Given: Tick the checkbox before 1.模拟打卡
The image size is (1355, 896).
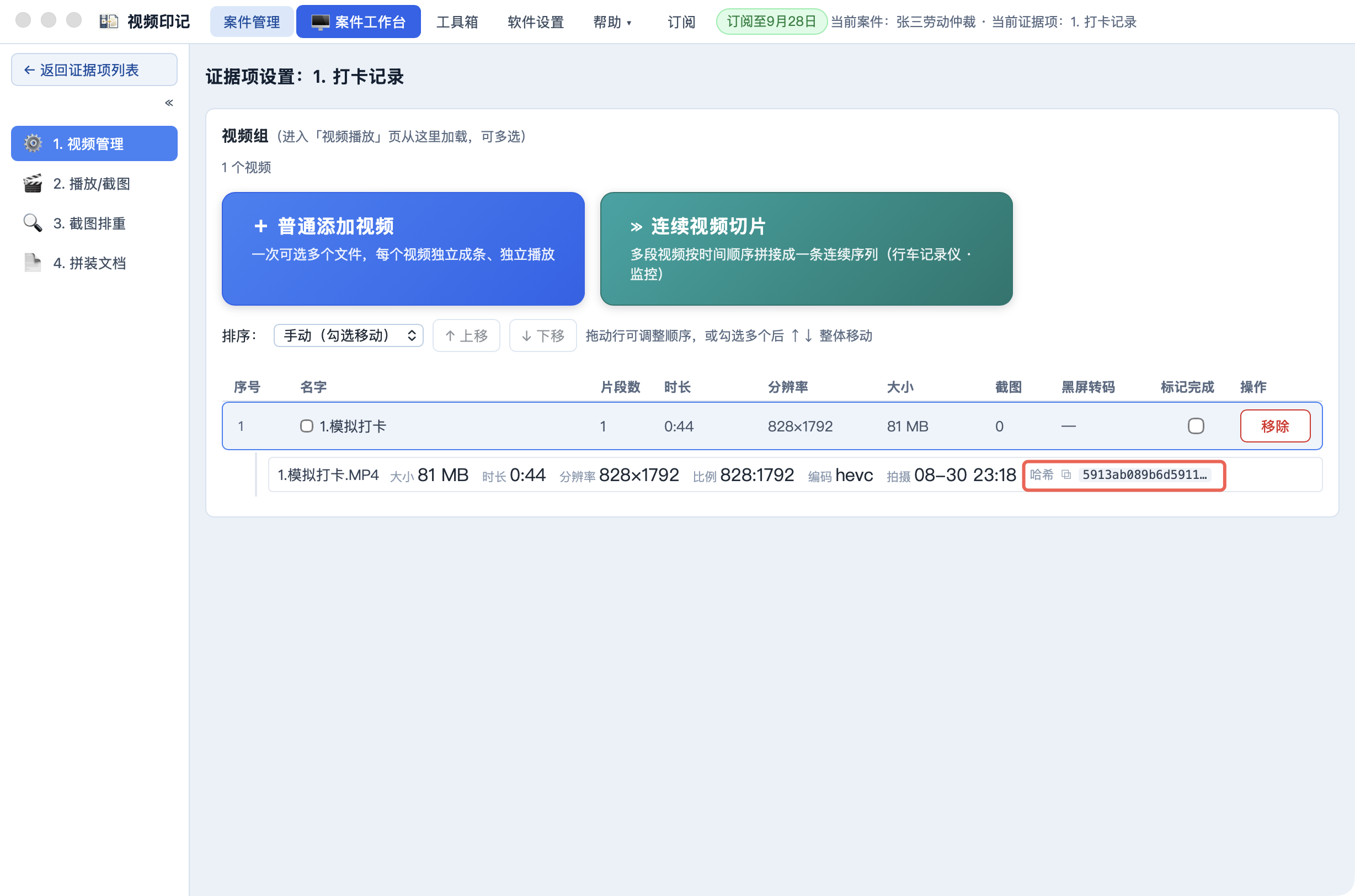Looking at the screenshot, I should (x=307, y=426).
